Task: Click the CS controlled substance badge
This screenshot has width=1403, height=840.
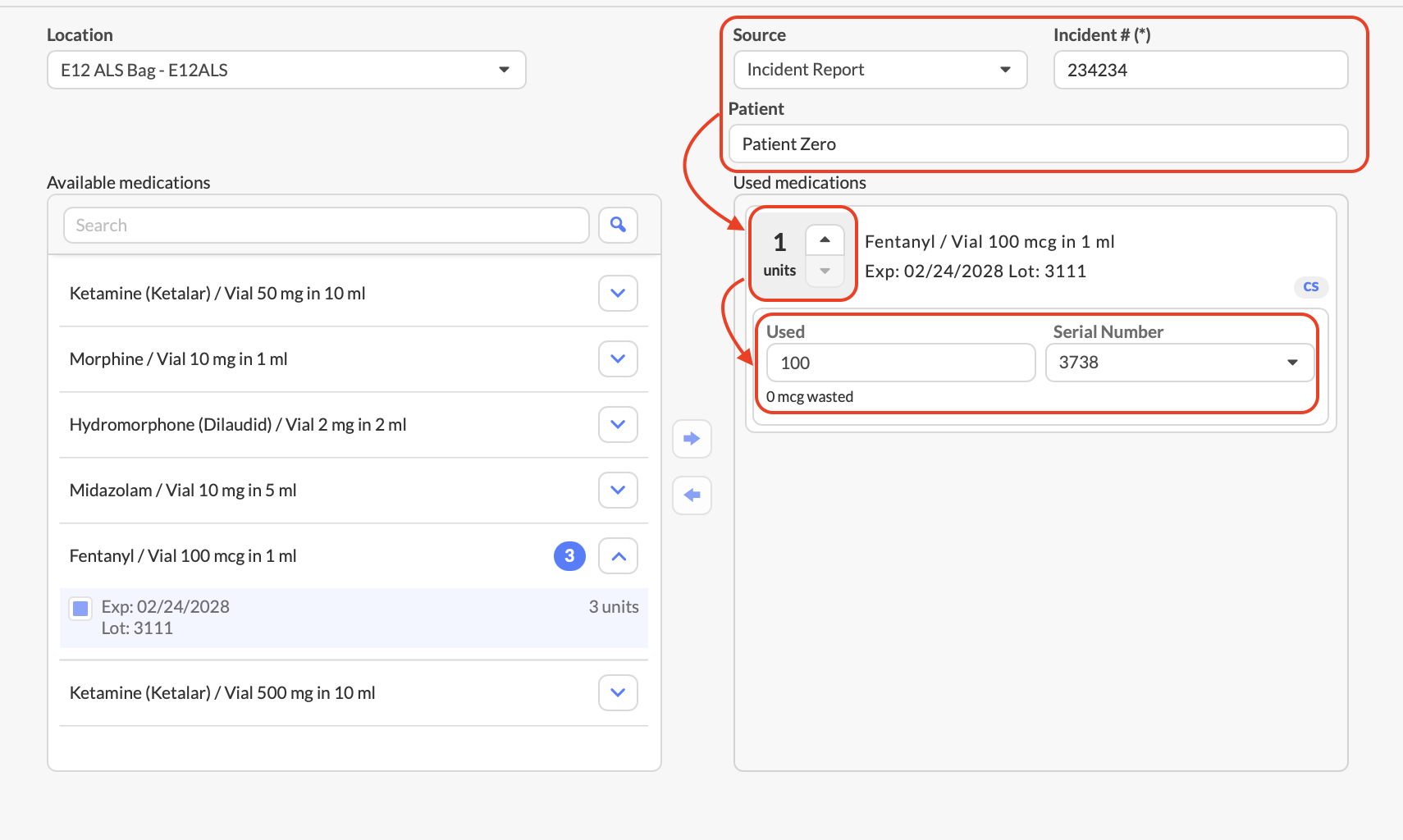Action: pos(1310,287)
